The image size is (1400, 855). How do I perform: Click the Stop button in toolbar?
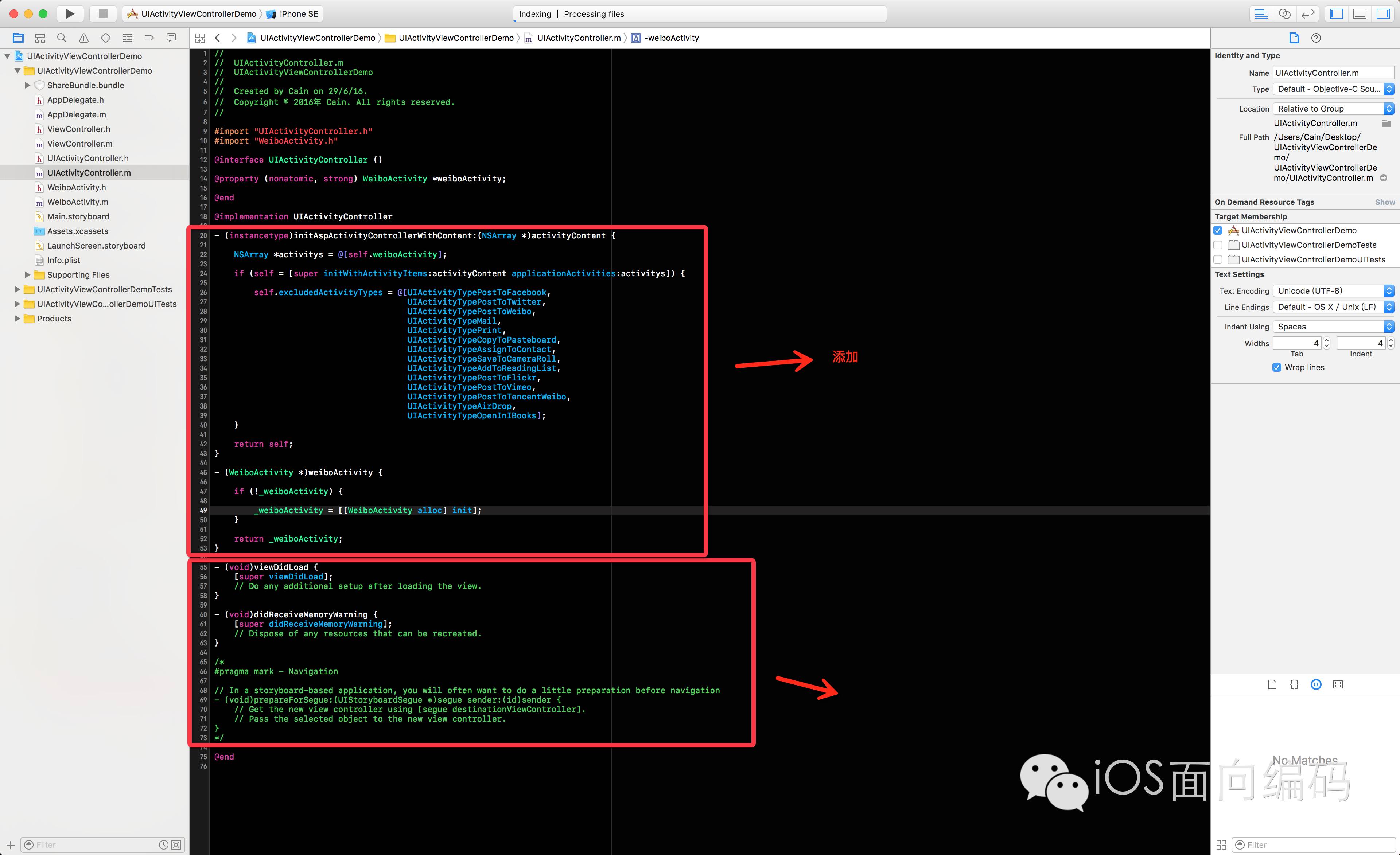(103, 13)
